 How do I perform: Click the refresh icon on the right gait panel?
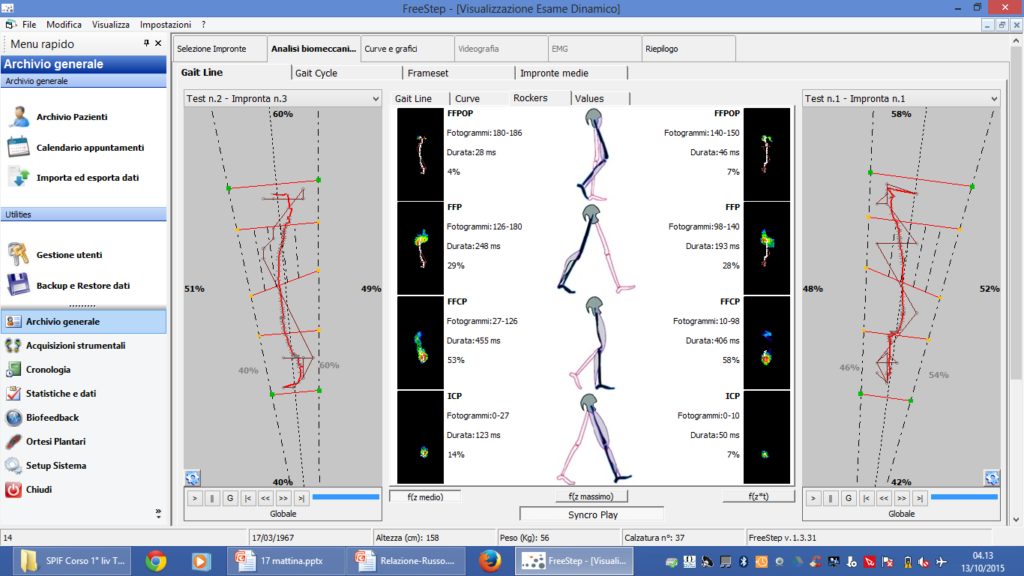pos(991,478)
